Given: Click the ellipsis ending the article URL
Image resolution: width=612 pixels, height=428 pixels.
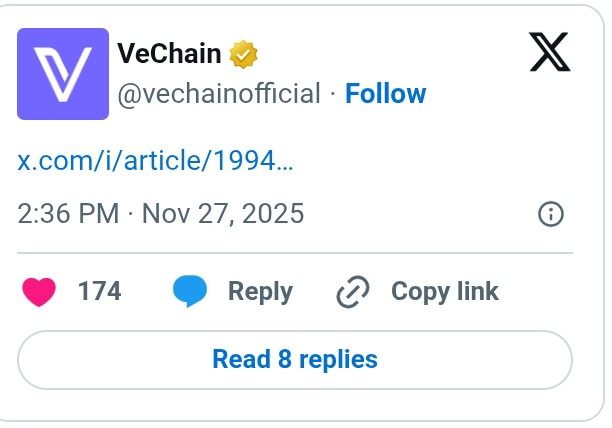Looking at the screenshot, I should pos(285,160).
